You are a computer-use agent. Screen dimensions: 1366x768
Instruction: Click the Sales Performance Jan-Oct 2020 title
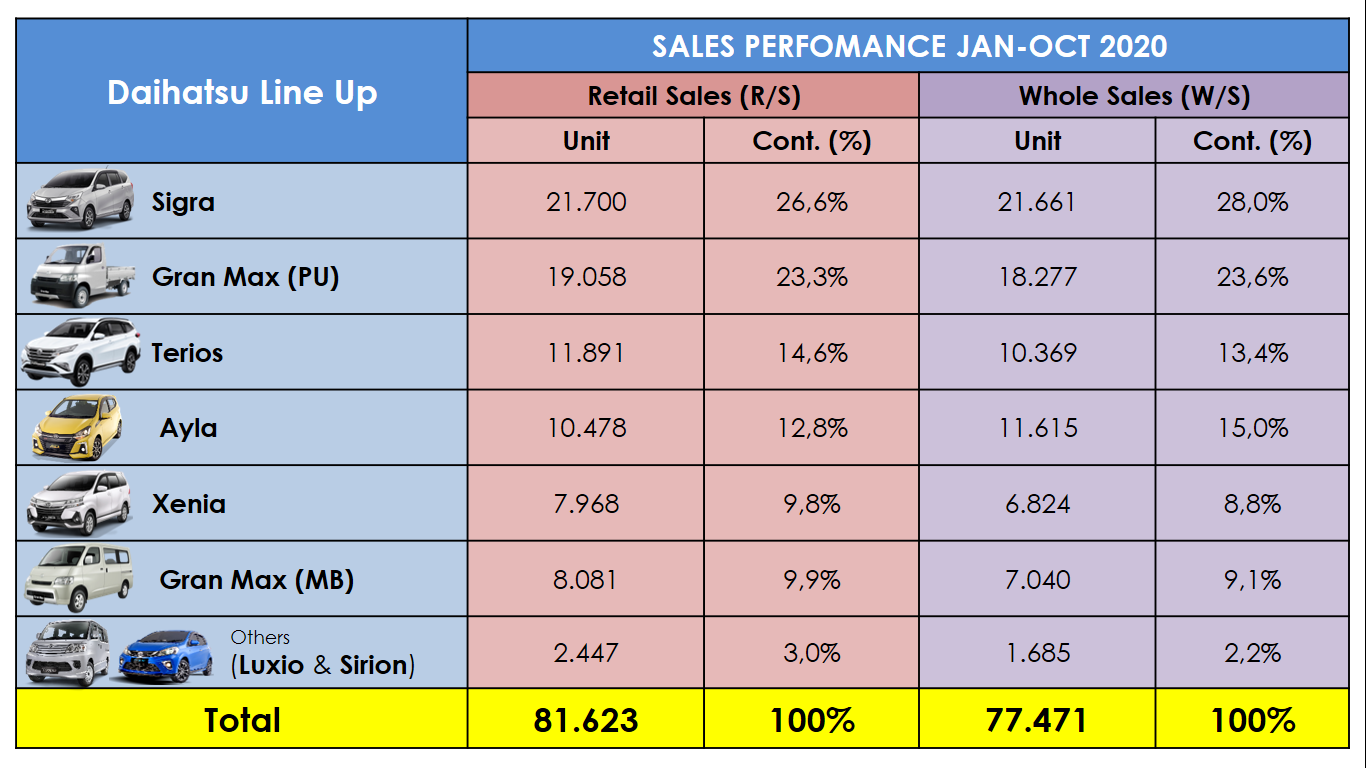[909, 46]
